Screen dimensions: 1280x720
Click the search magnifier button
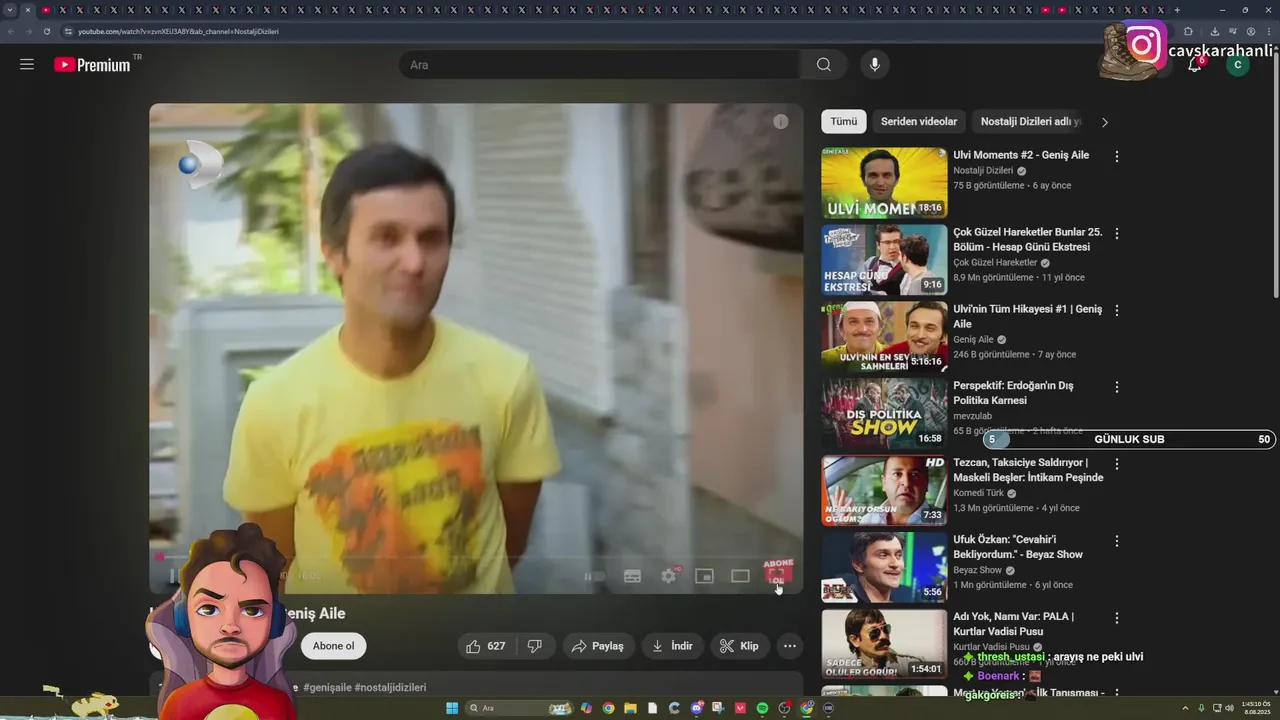tap(824, 65)
